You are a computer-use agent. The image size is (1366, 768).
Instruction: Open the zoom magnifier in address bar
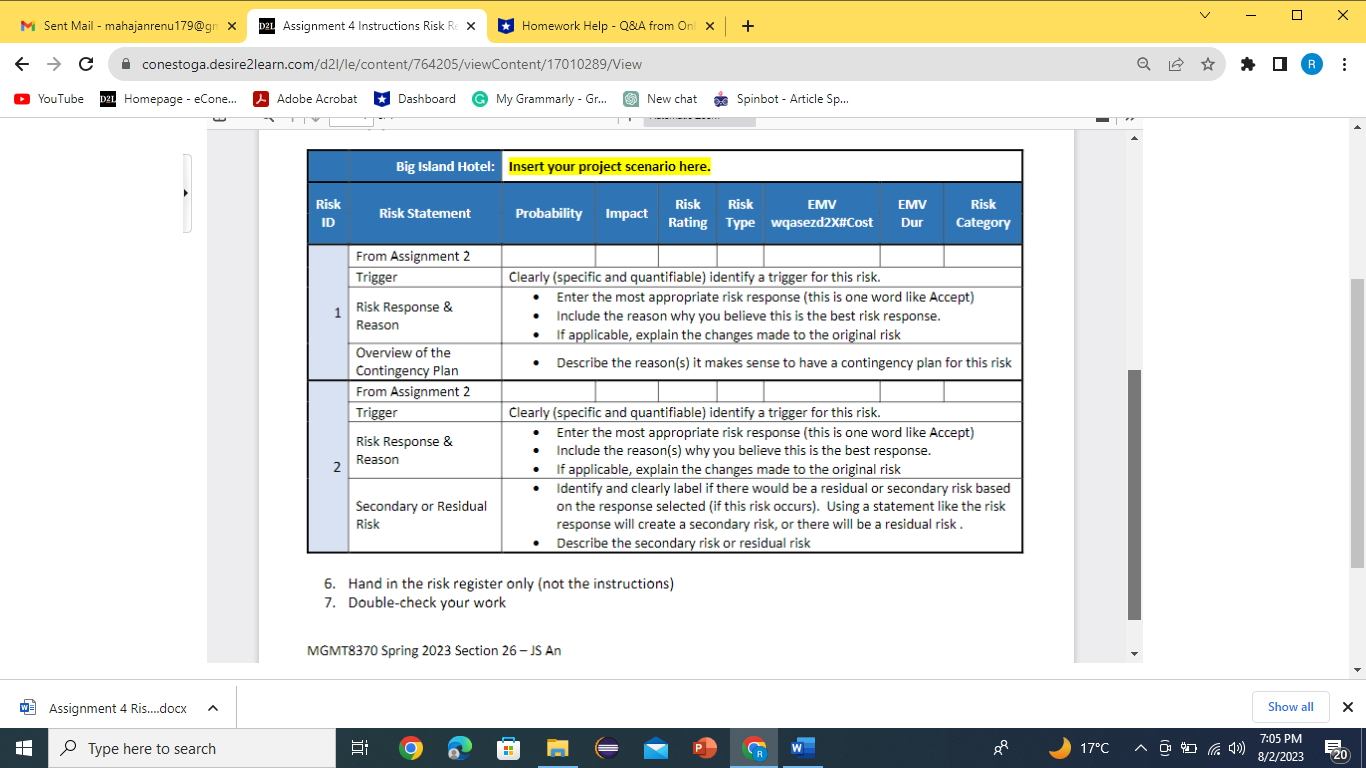[1144, 64]
